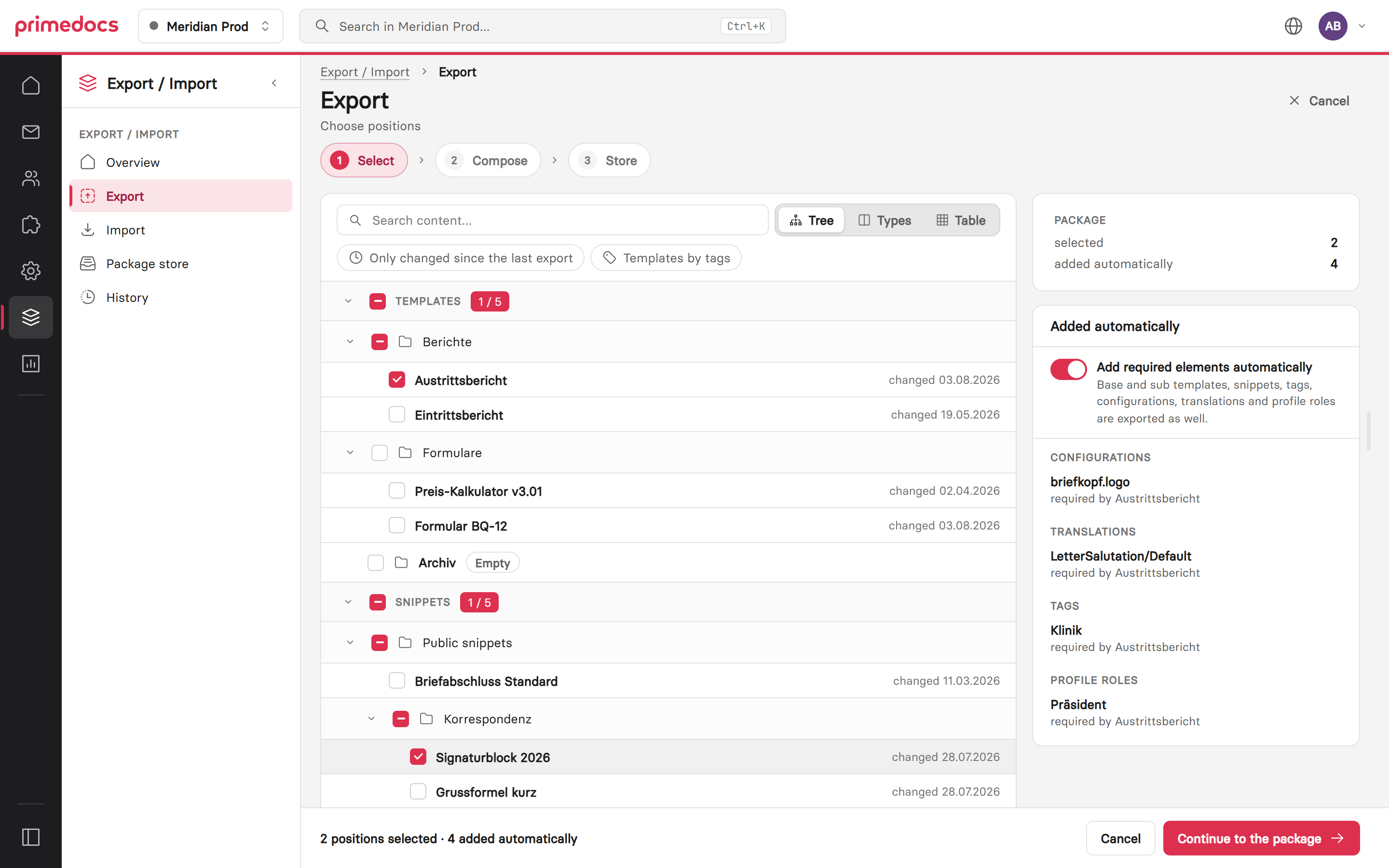
Task: Open the puzzle-piece extensions icon in the sidebar
Action: pos(30,224)
